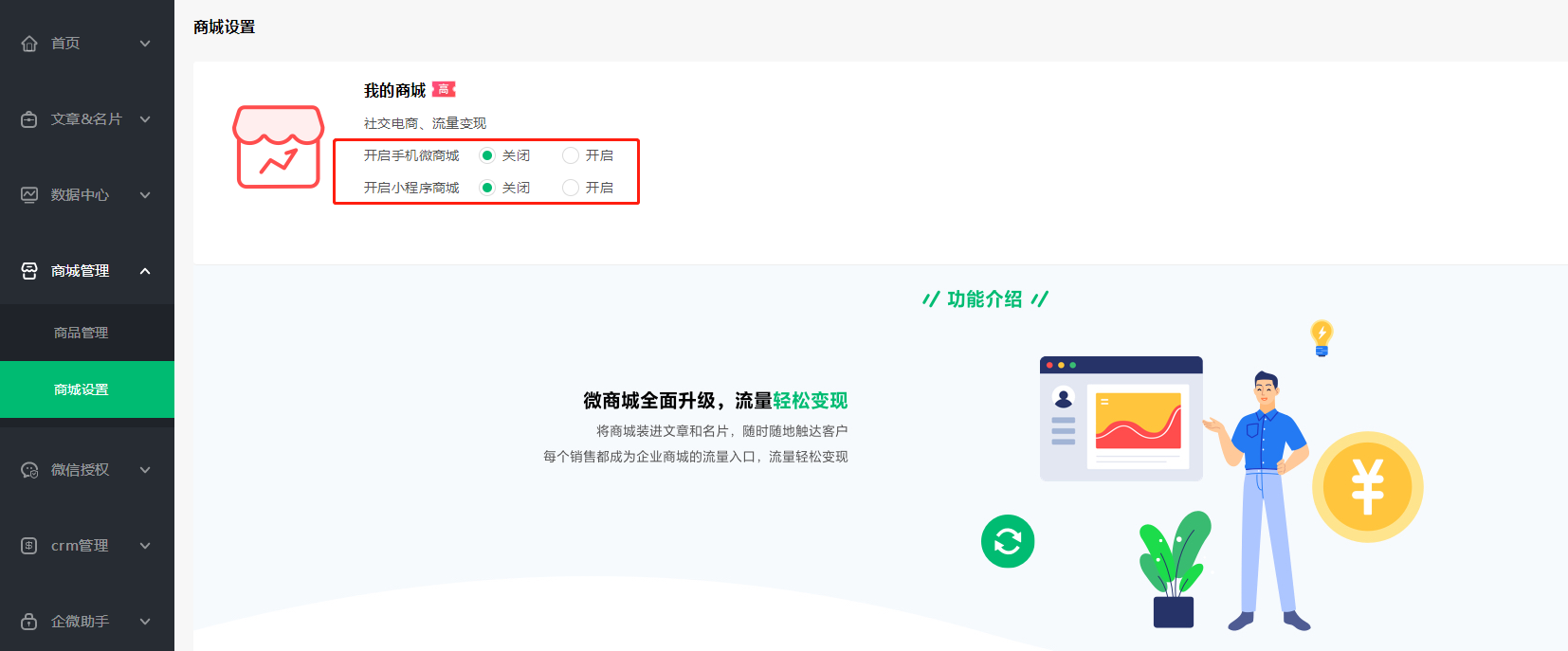
Task: Enable 开启 for 小程序商城
Action: (x=571, y=188)
